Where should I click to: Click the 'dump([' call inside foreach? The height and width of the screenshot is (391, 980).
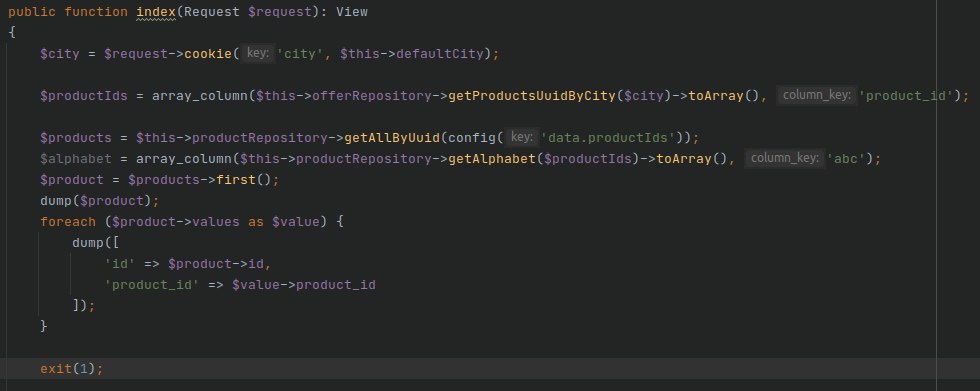point(96,243)
